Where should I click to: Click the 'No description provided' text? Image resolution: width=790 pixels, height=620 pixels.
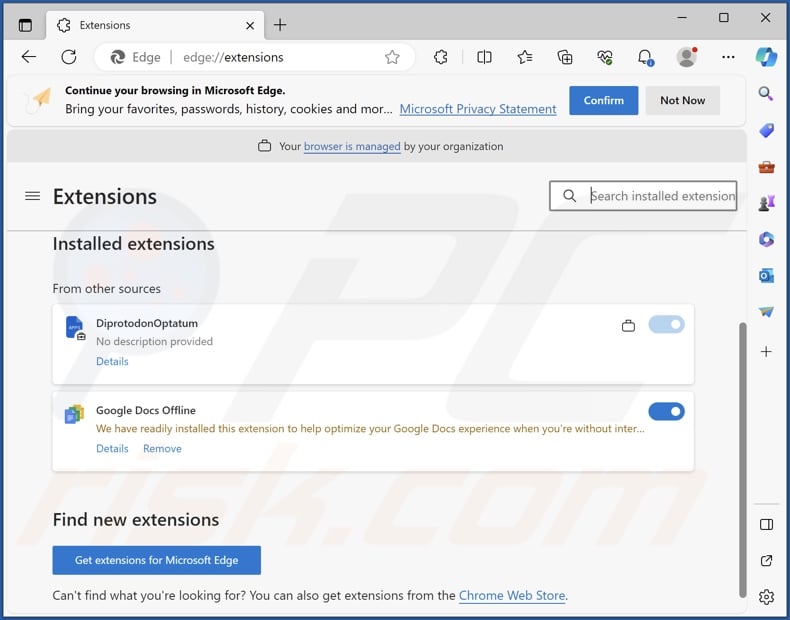click(154, 341)
